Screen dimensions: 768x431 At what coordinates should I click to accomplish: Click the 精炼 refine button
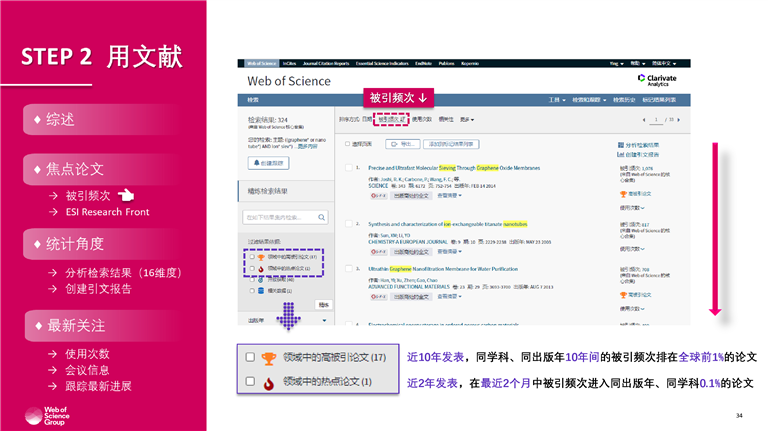pyautogui.click(x=323, y=305)
